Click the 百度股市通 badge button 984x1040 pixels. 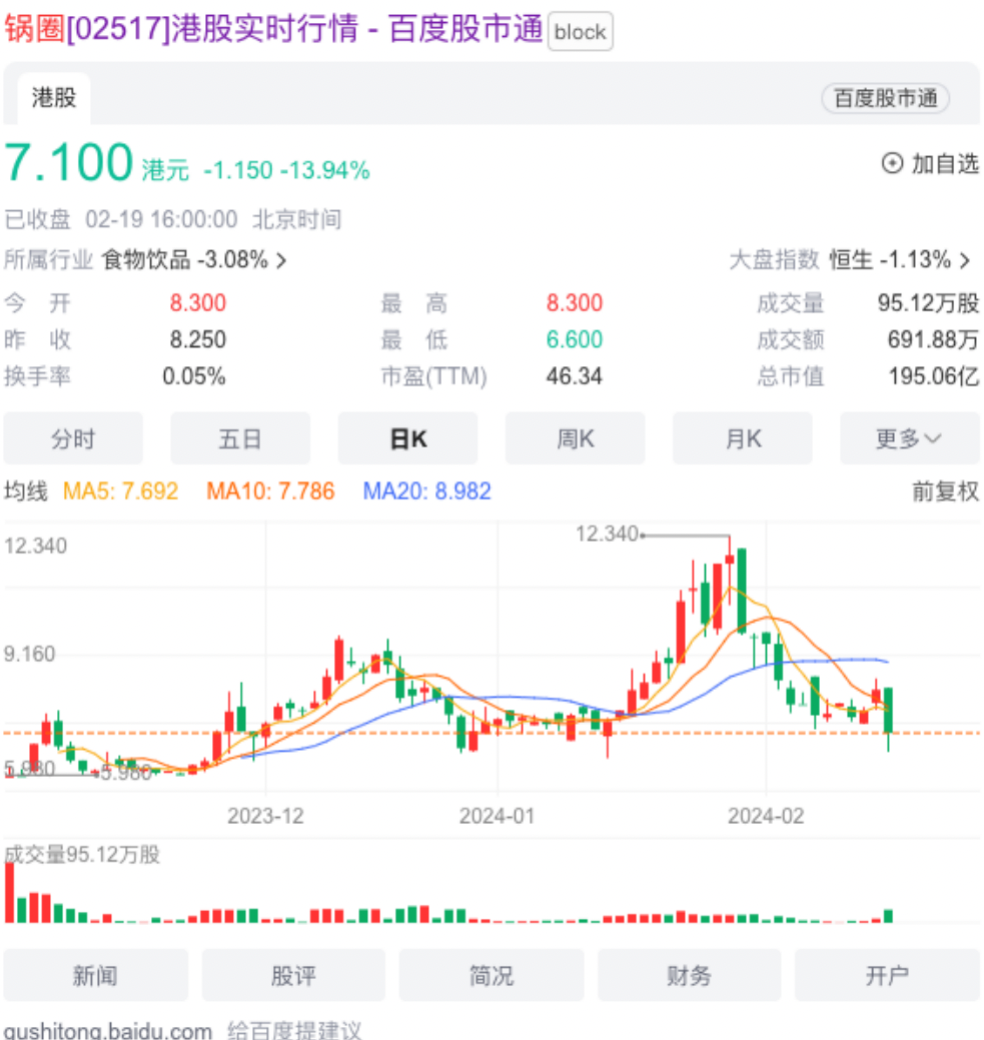click(885, 98)
